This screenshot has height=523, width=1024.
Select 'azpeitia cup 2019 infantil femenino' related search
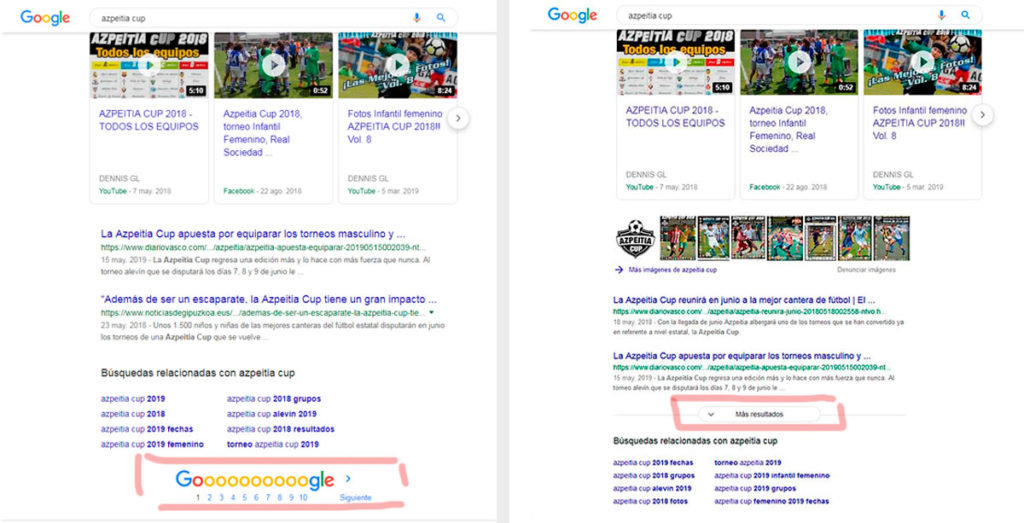pos(772,475)
